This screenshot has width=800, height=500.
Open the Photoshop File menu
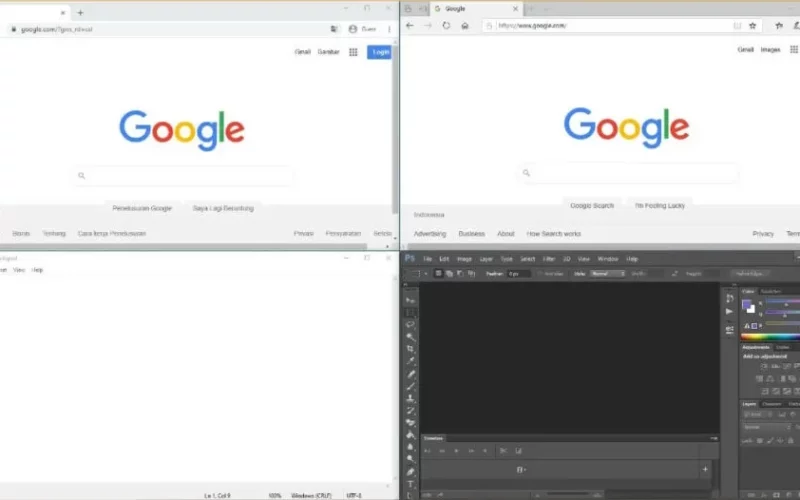click(428, 259)
